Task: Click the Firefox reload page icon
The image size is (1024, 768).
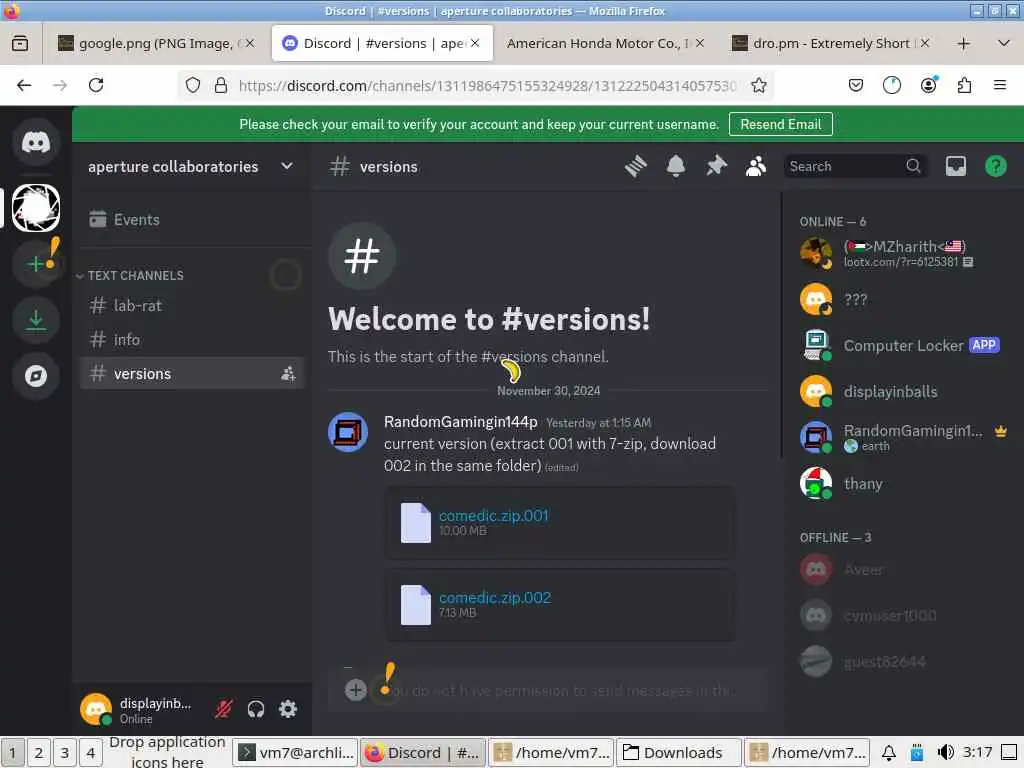Action: tap(96, 85)
